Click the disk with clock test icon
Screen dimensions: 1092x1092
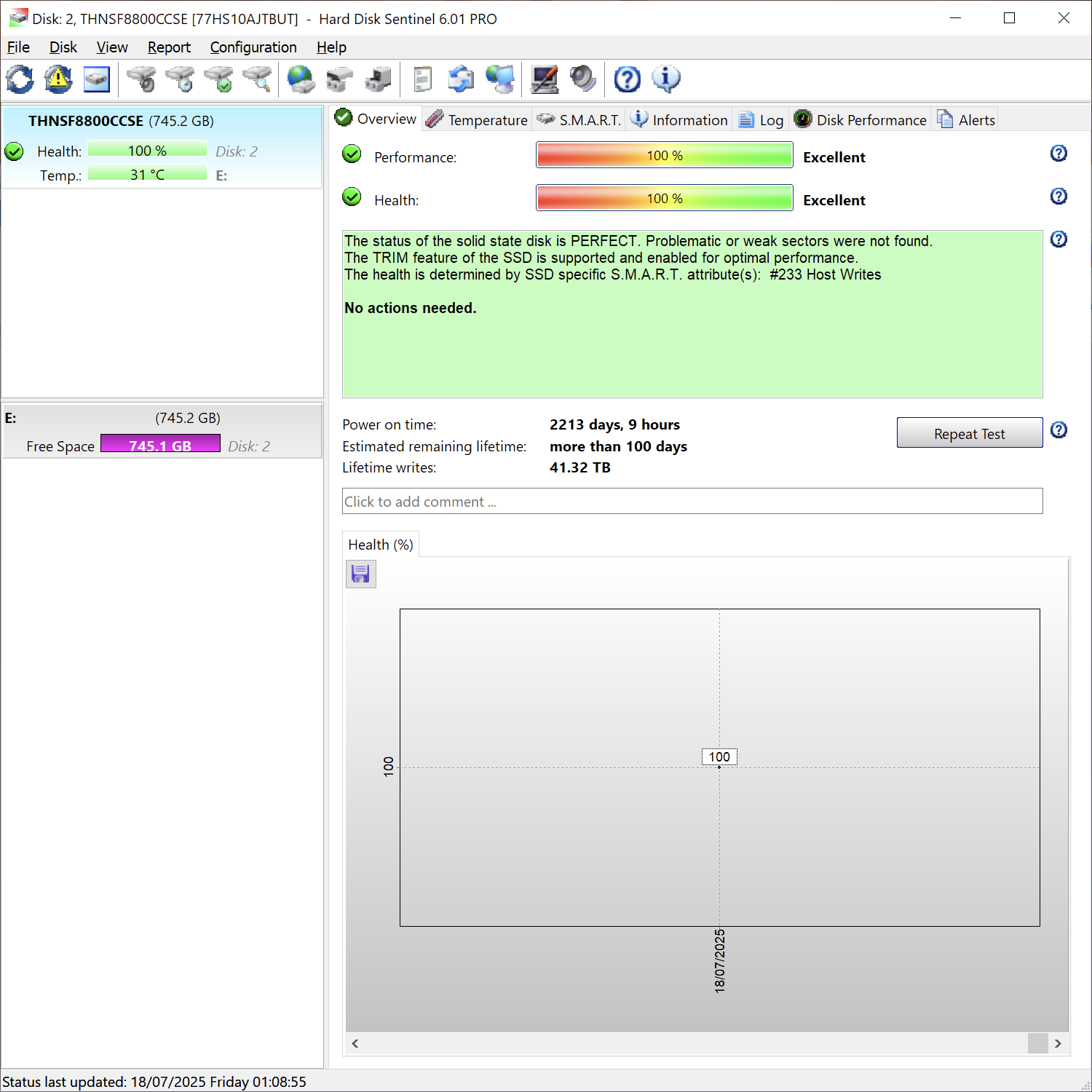(180, 79)
